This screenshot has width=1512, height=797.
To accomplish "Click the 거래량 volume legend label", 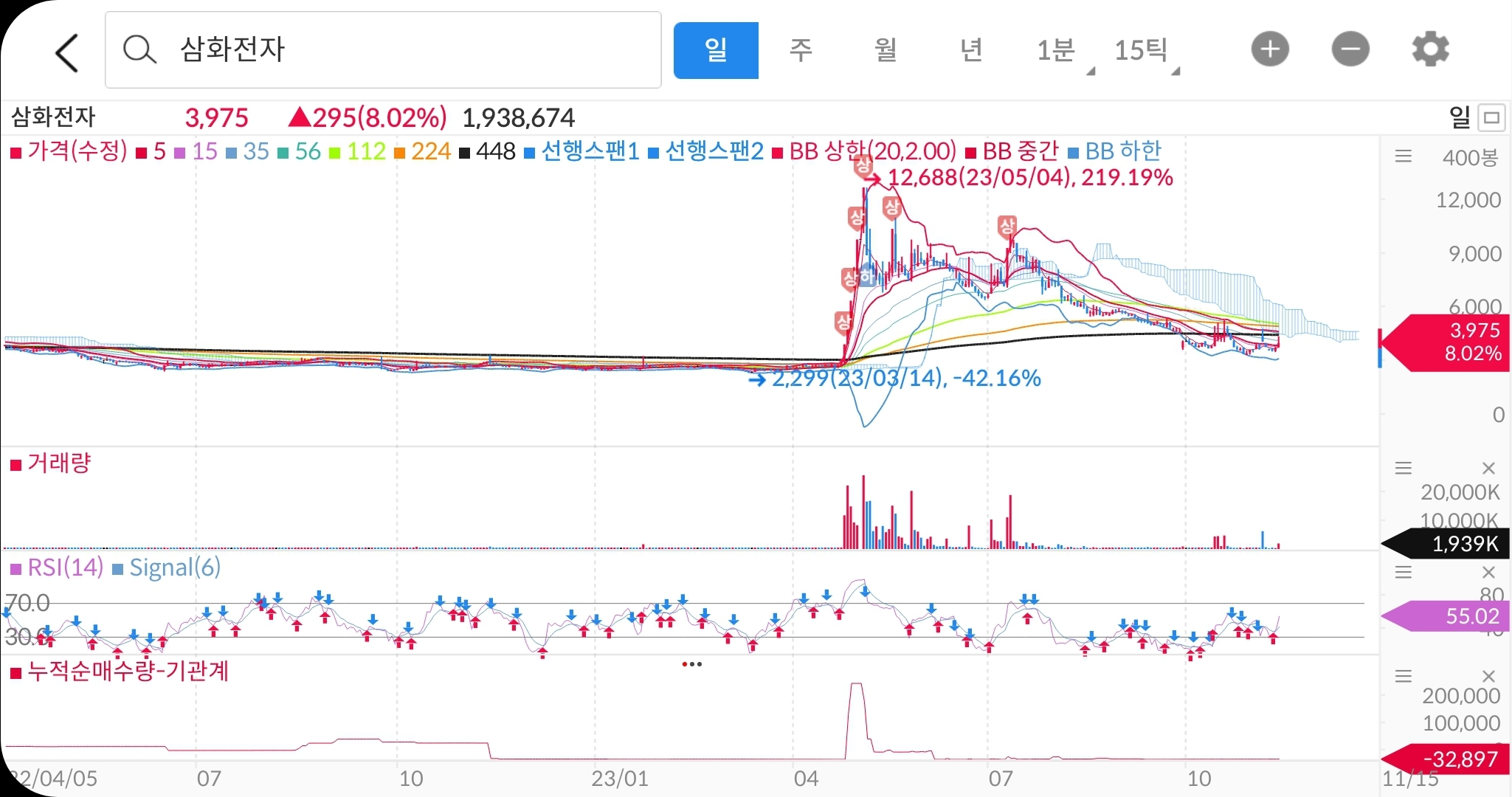I will (50, 463).
